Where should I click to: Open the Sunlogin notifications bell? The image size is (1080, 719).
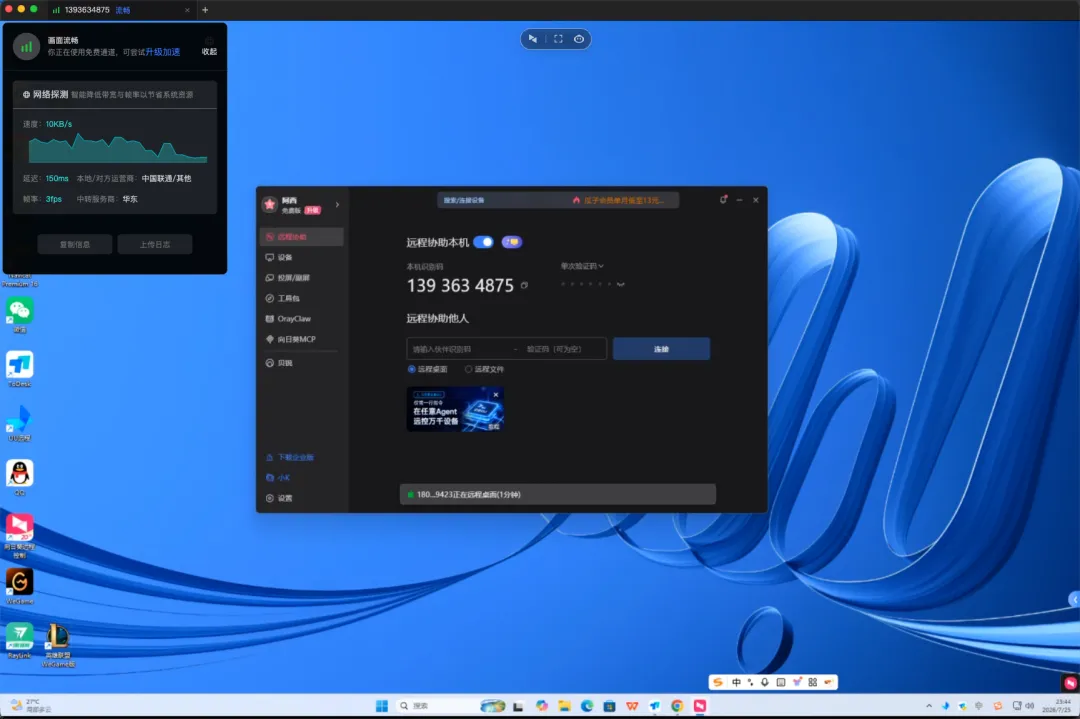point(723,200)
